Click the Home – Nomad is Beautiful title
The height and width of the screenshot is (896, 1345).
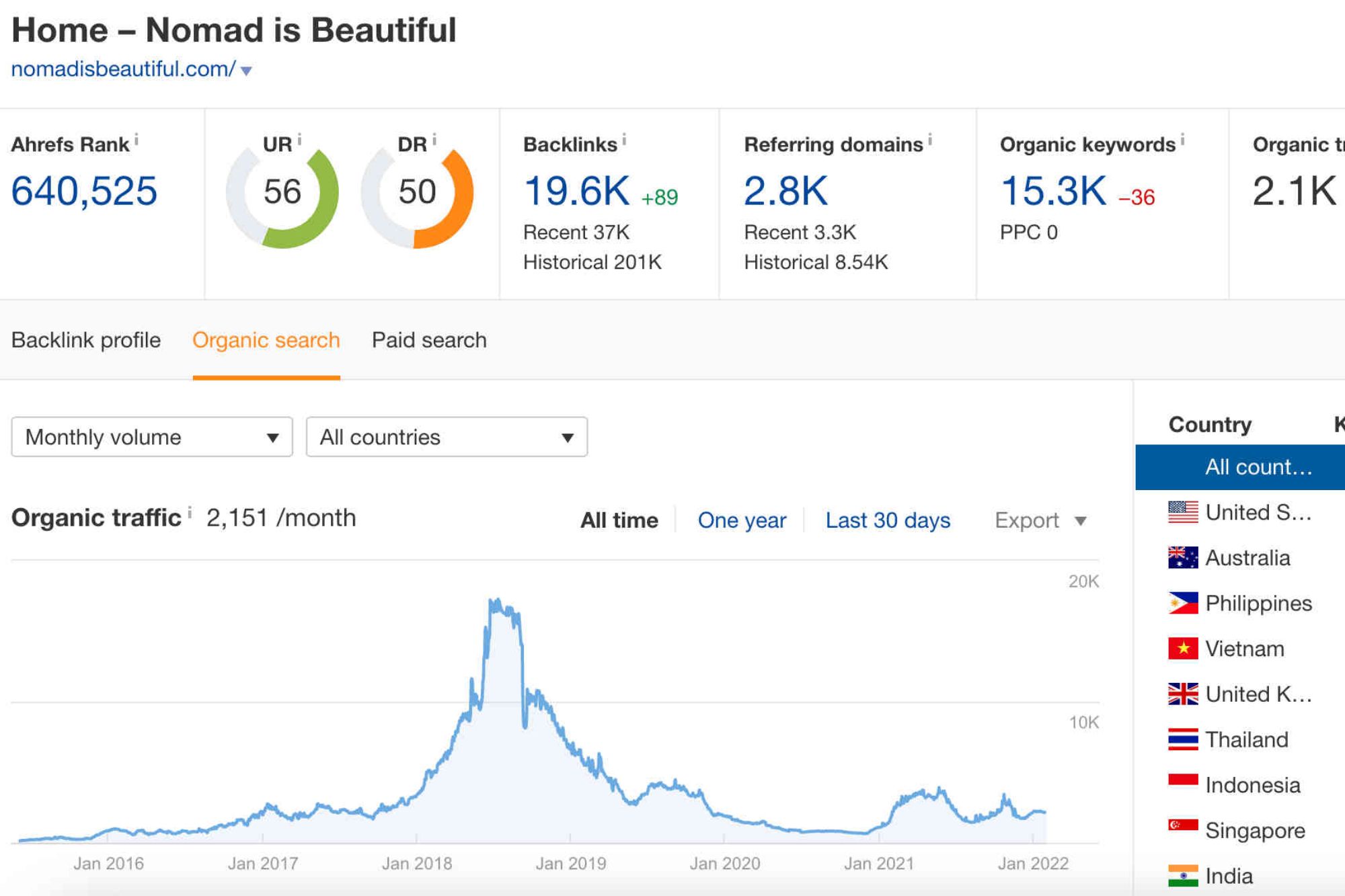pos(234,31)
